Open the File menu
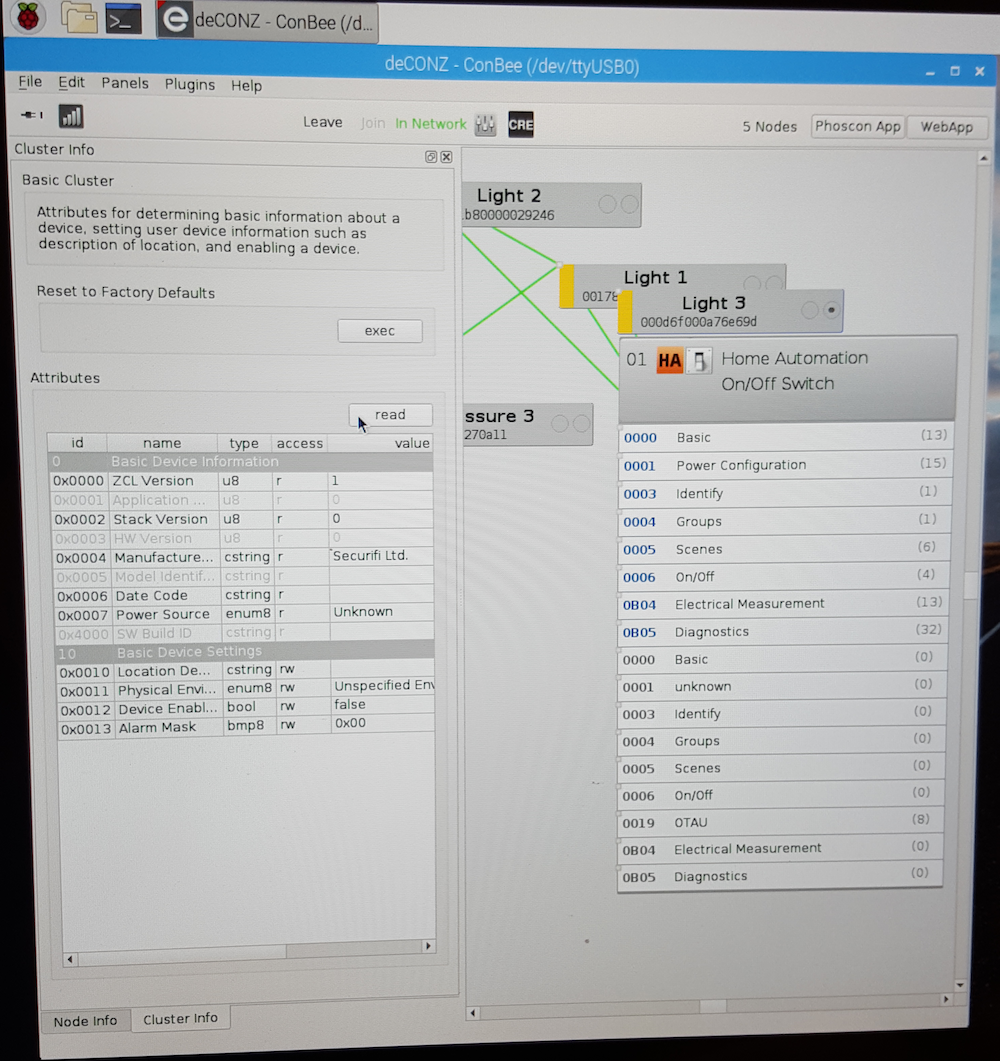This screenshot has height=1061, width=1000. point(30,82)
